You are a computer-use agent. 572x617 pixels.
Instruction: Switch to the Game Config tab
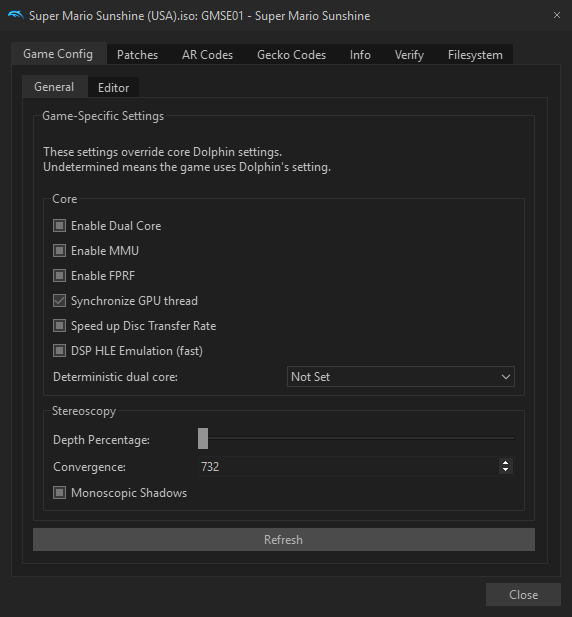point(59,54)
